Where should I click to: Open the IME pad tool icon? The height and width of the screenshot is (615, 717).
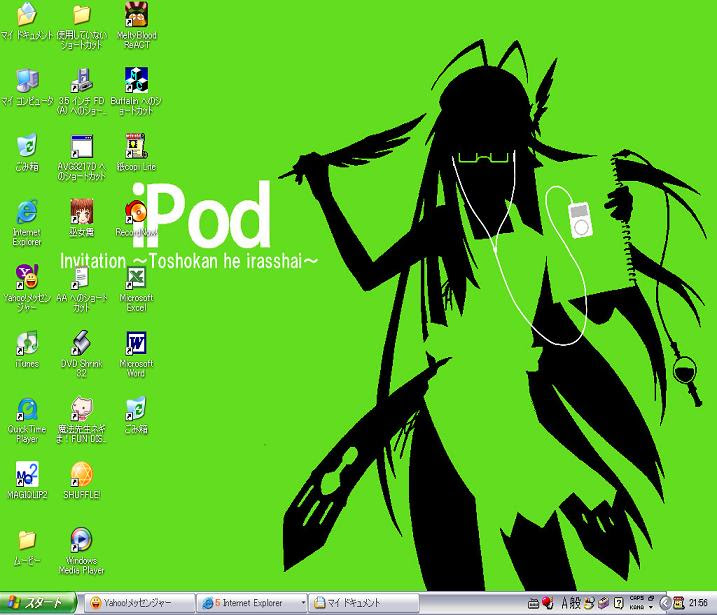pos(589,604)
